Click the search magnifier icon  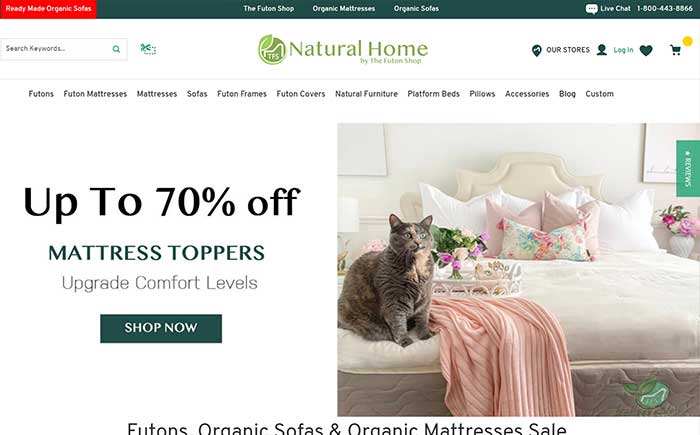(x=116, y=49)
